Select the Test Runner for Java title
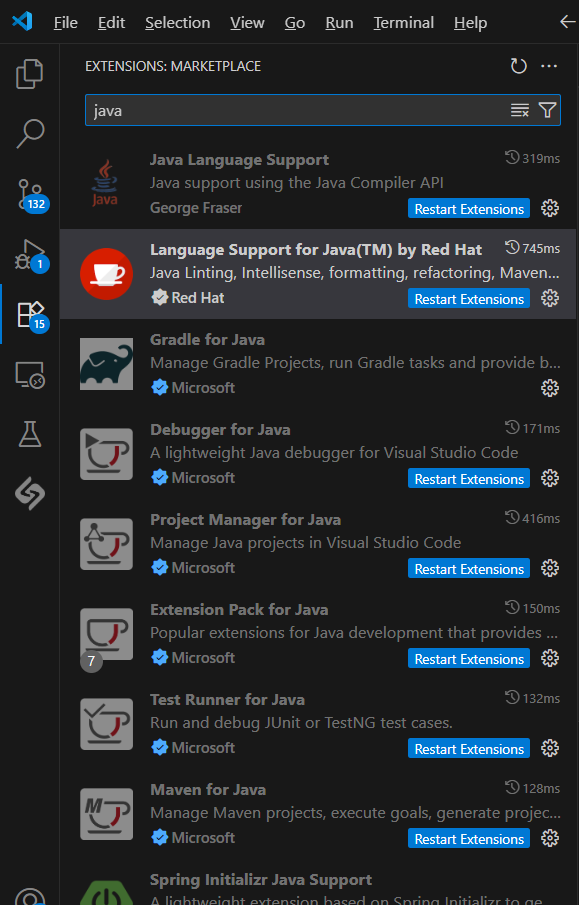Viewport: 579px width, 905px height. (227, 700)
